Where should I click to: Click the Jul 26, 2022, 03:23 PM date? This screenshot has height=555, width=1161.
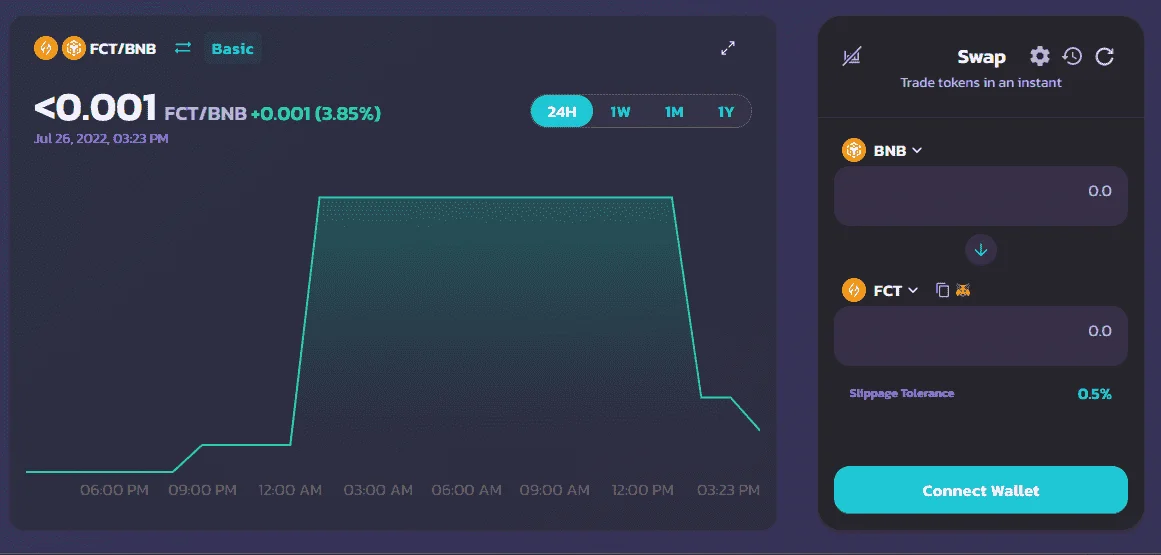click(101, 138)
